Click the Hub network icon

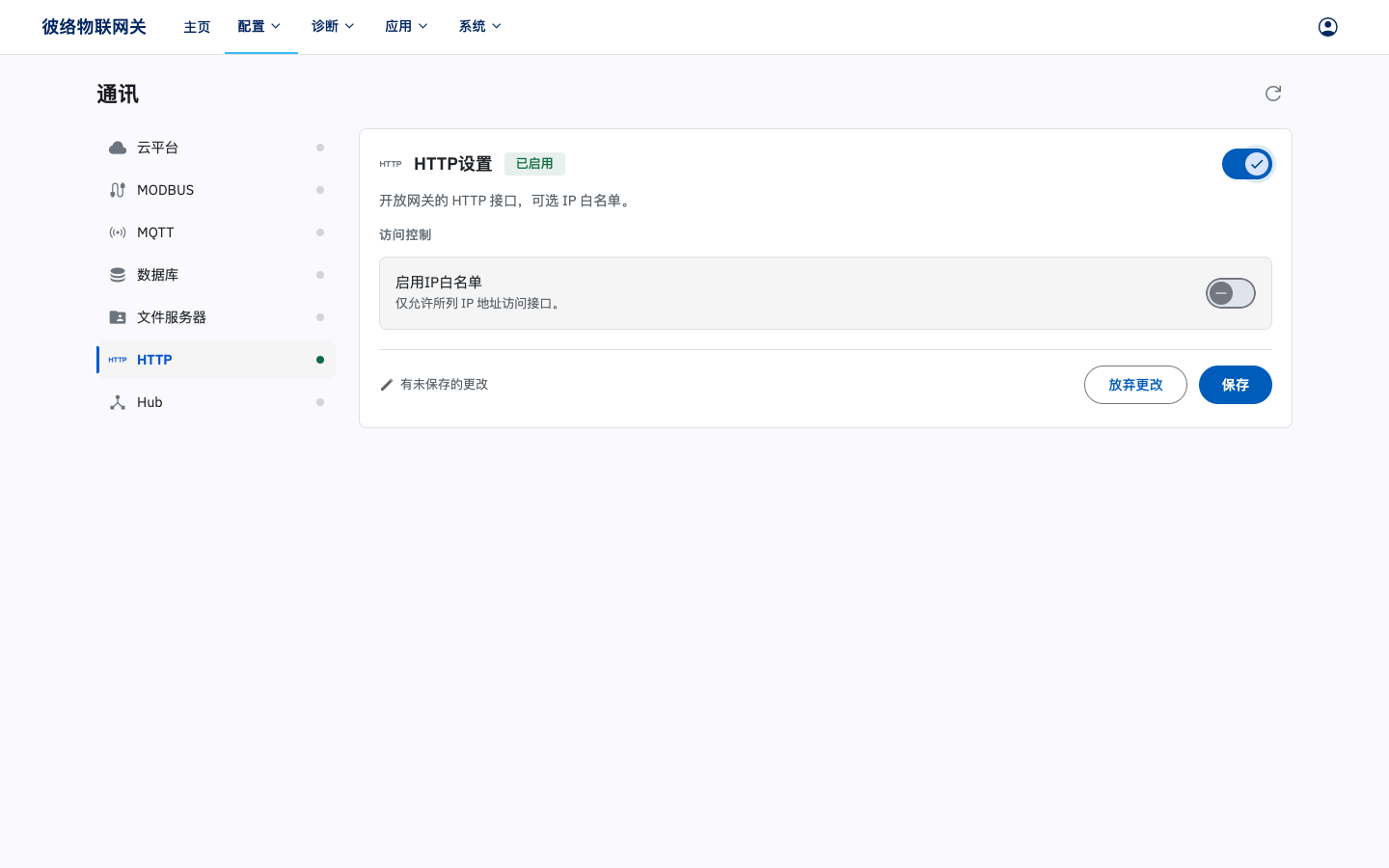coord(118,402)
